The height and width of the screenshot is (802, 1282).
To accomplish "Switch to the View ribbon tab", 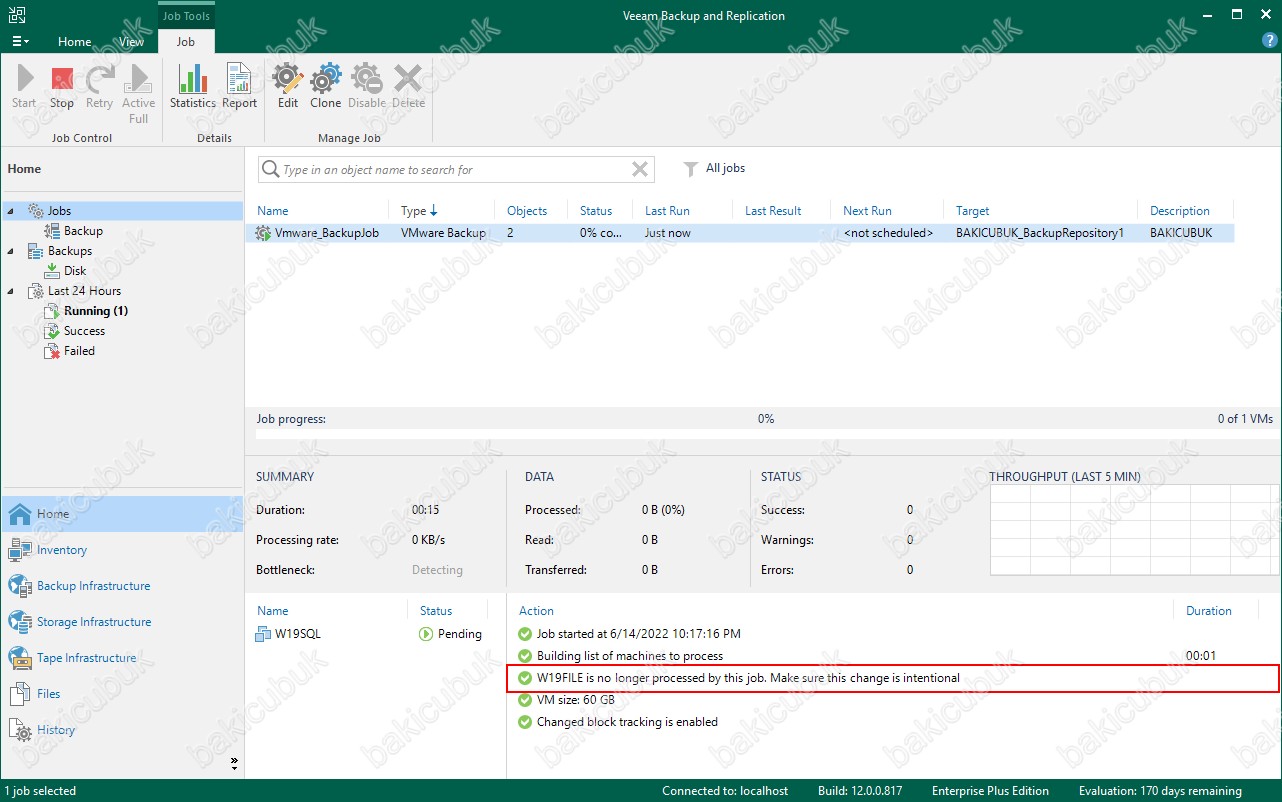I will point(132,42).
